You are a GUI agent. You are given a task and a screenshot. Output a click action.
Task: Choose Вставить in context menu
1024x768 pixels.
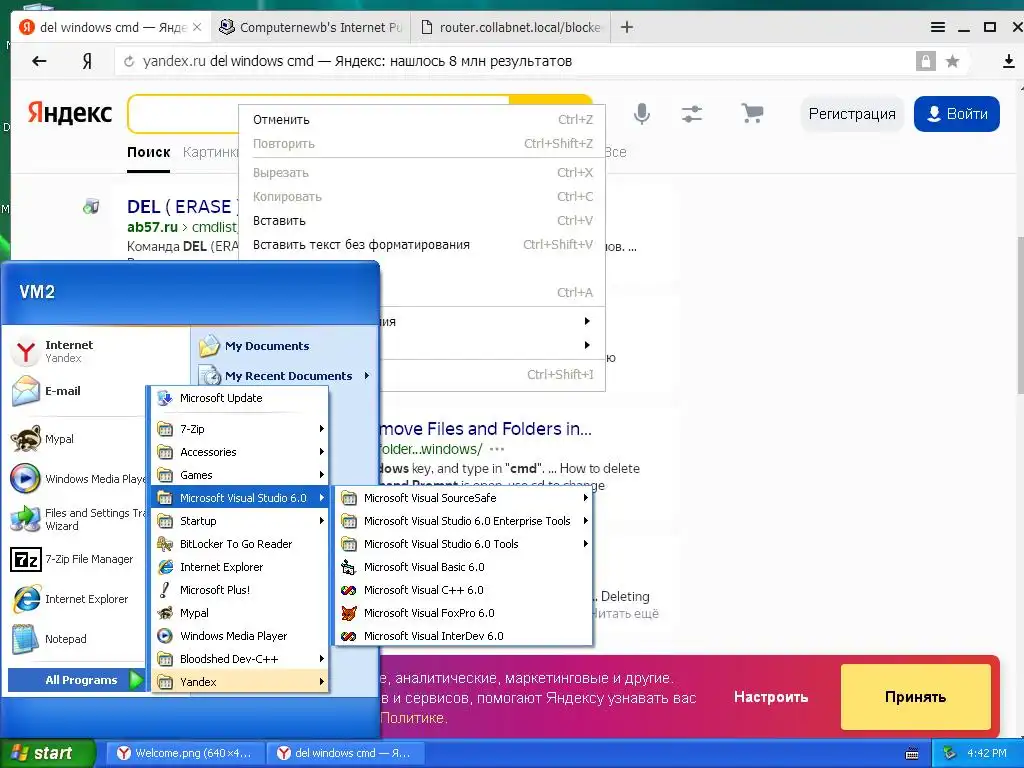tap(422, 221)
